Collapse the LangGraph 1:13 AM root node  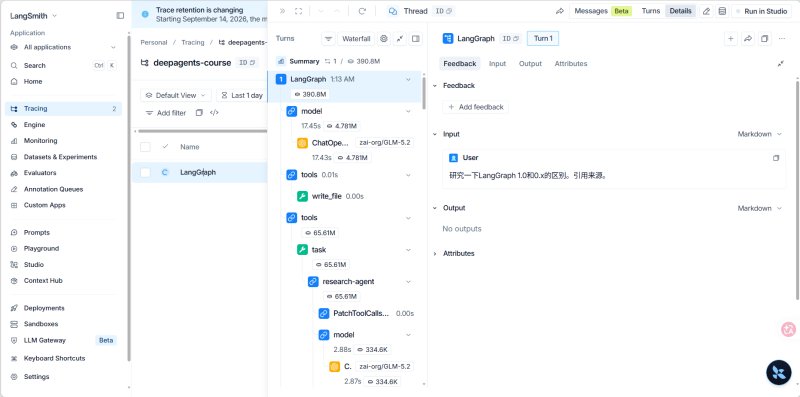click(x=408, y=80)
